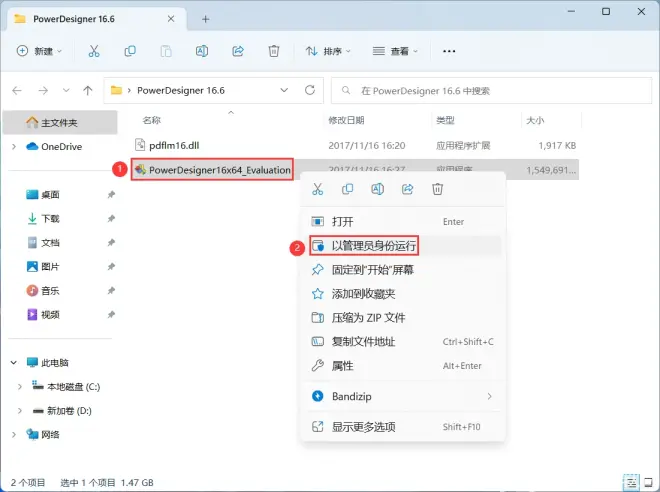The width and height of the screenshot is (660, 492).
Task: Expand the 网络 tree node
Action: tap(14, 434)
